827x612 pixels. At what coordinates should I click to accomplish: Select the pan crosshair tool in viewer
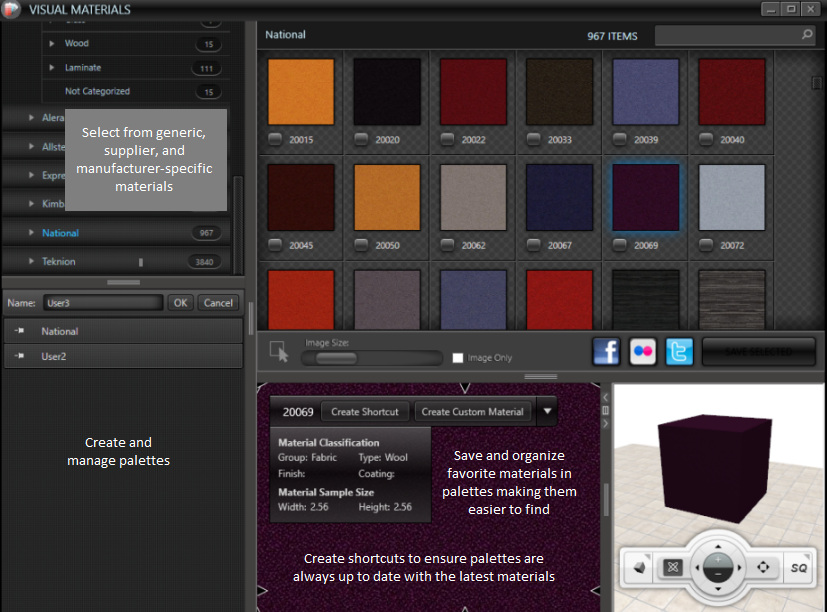763,567
